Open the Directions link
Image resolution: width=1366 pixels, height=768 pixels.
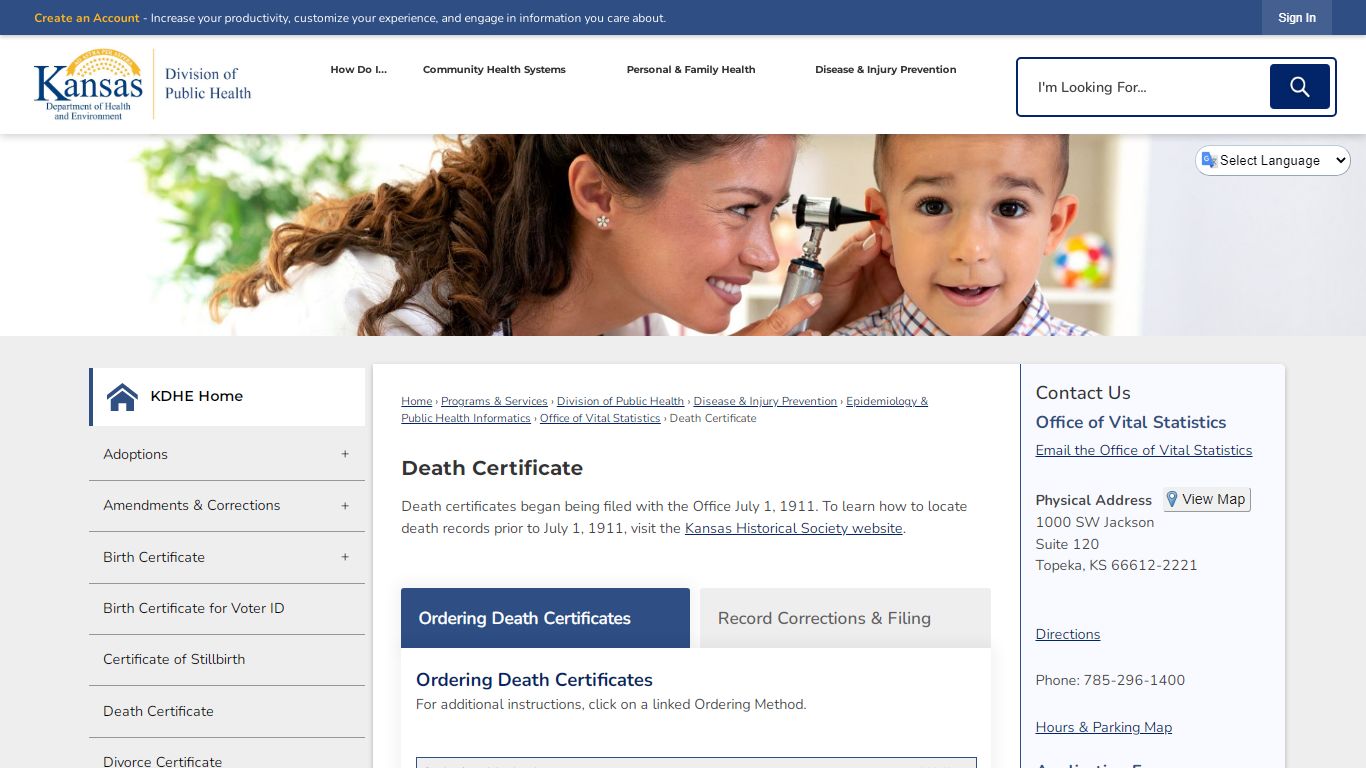[1068, 634]
